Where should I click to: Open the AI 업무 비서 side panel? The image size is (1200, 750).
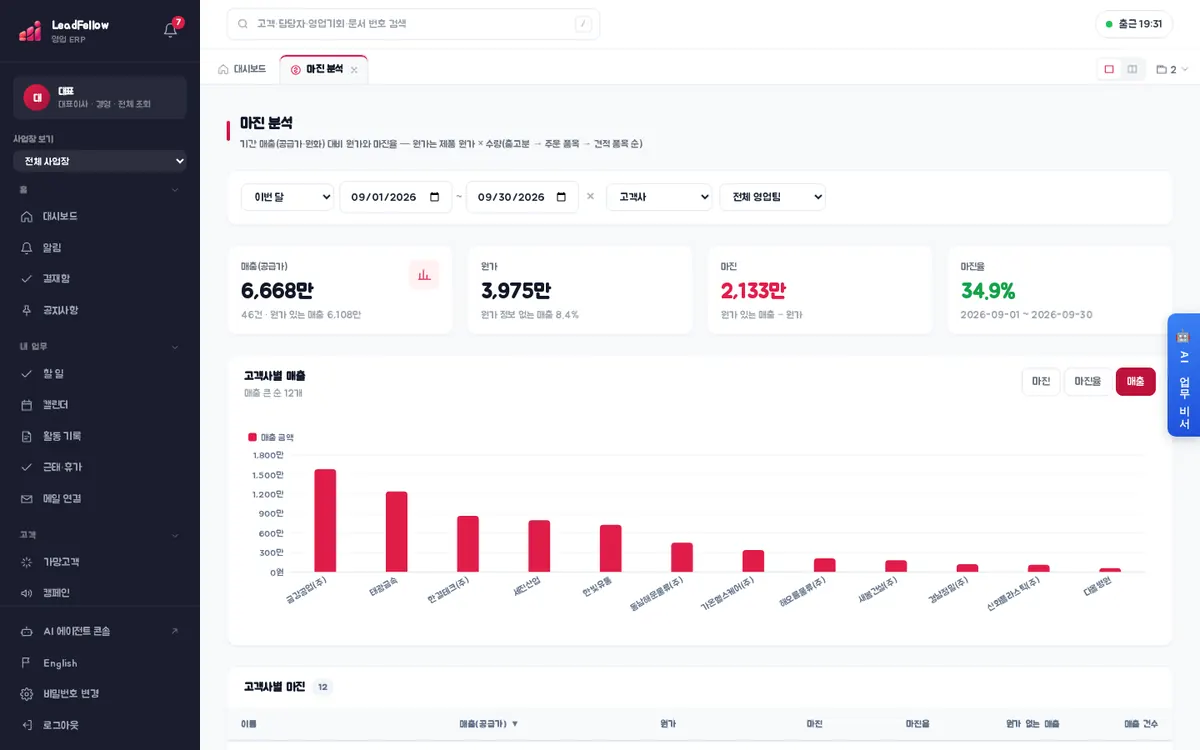[1184, 375]
